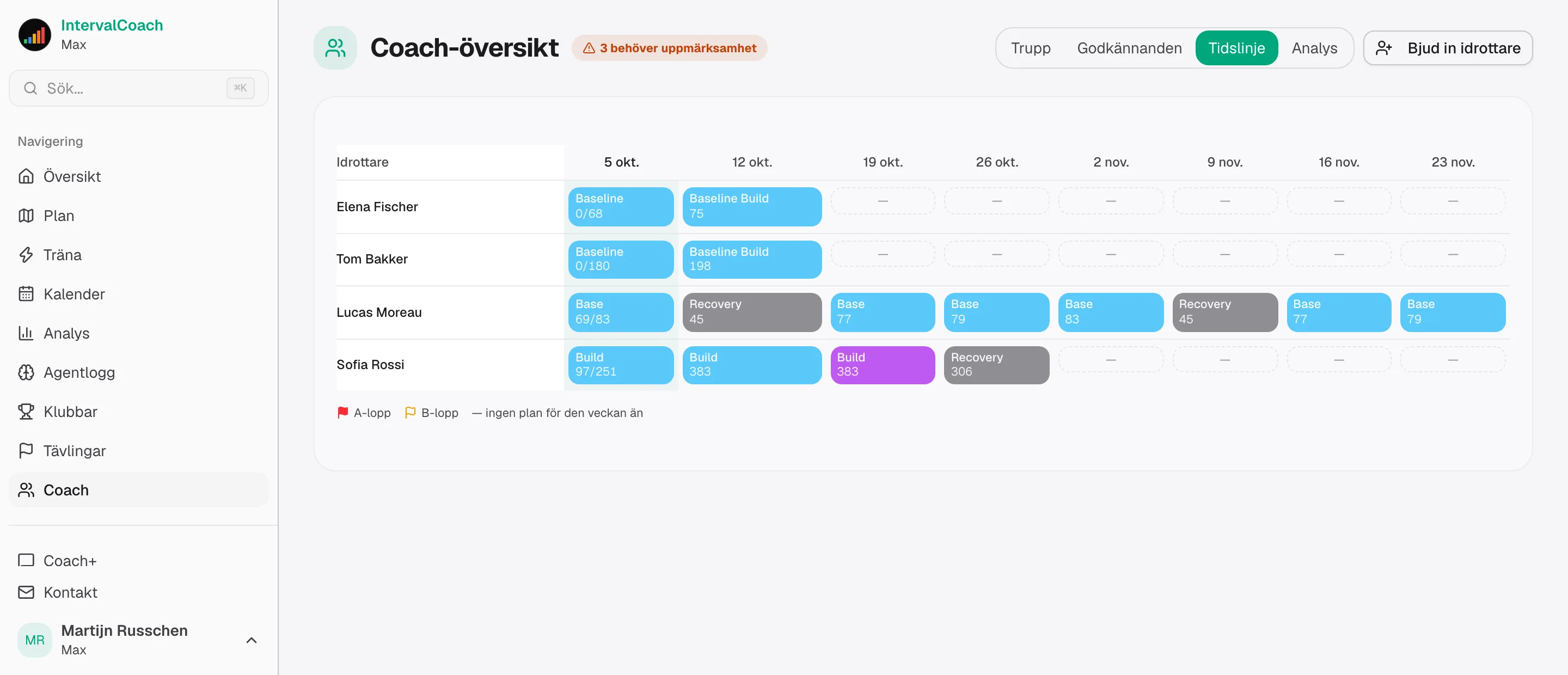Image resolution: width=1568 pixels, height=675 pixels.
Task: Open Sofia Rossi's Build 97/251 block
Action: click(x=621, y=365)
